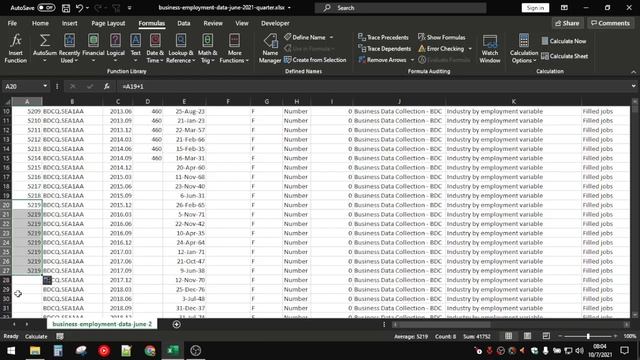Viewport: 640px width, 360px height.
Task: Switch to the Page Layout tab
Action: pos(108,23)
